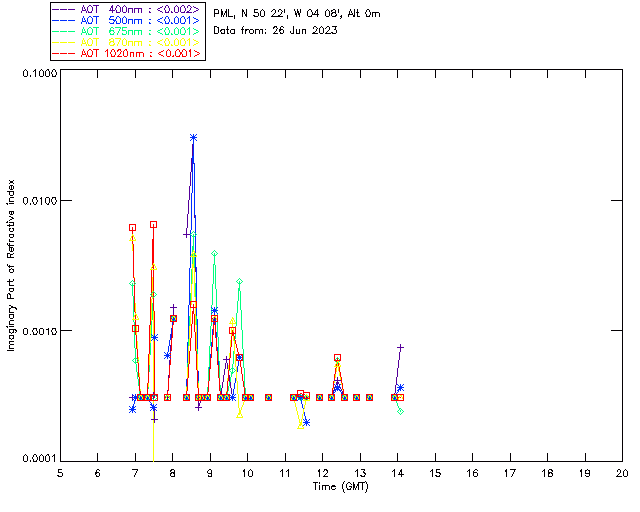Screen dimensions: 640x512
Task: Click the 'Data from: 26 Jun 2023' text
Action: [x=276, y=30]
